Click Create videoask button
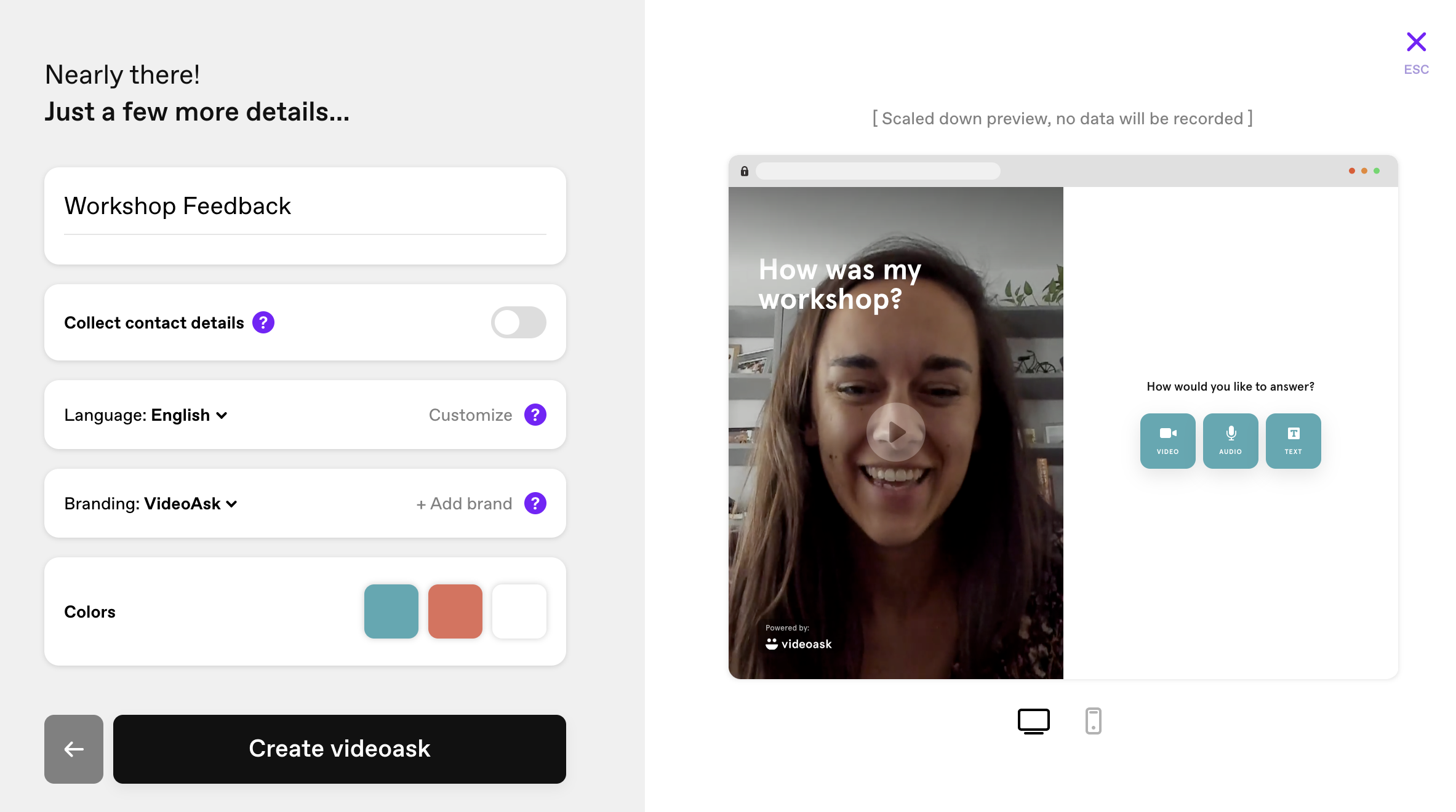 point(340,749)
